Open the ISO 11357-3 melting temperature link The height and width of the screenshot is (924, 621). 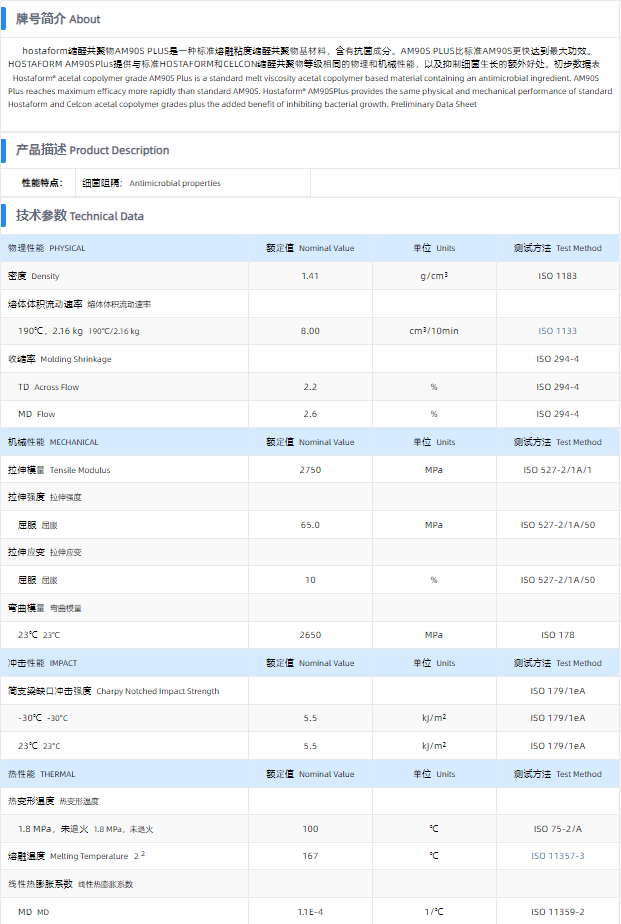click(x=557, y=856)
